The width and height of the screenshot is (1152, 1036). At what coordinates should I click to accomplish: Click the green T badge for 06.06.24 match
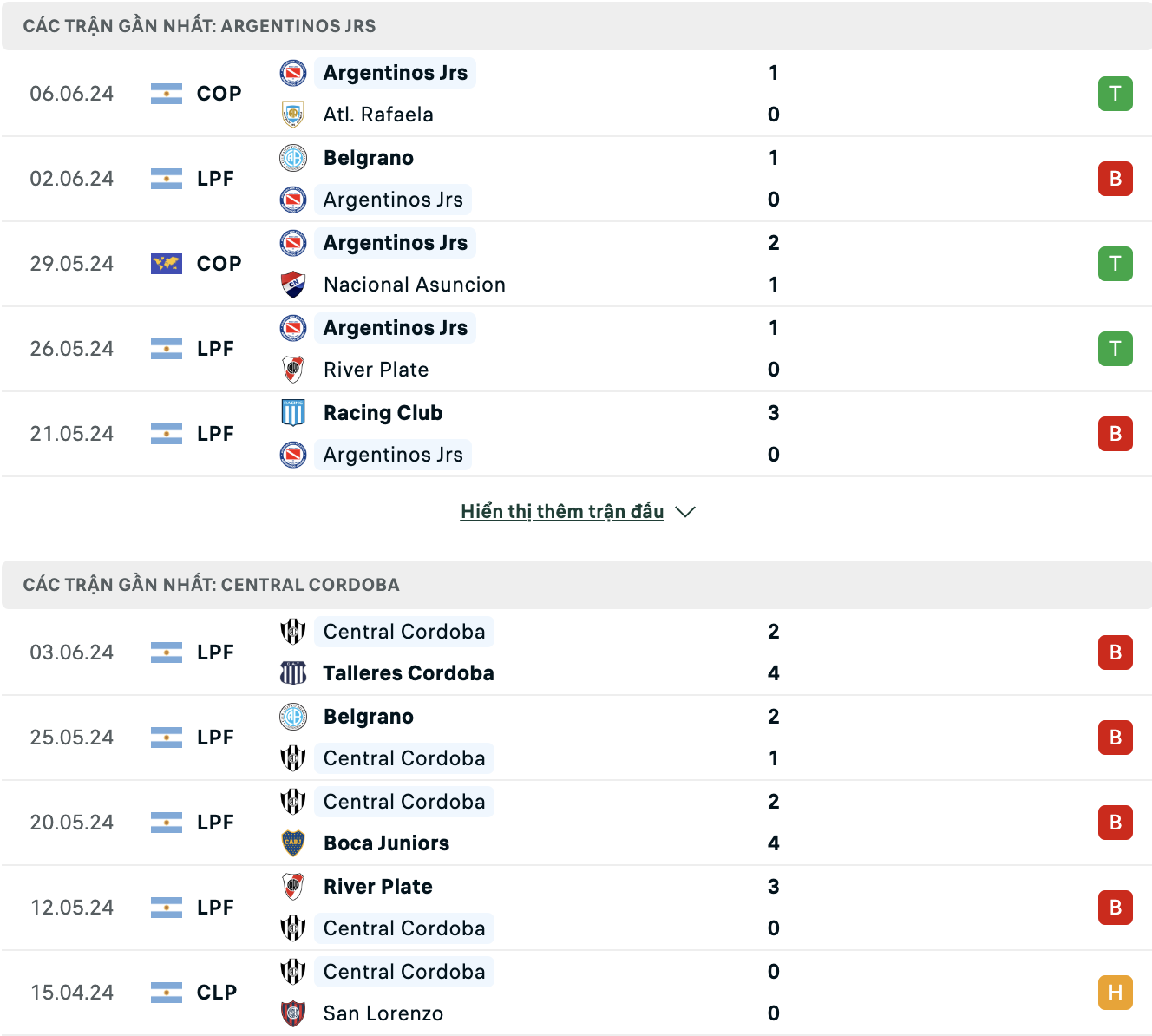pos(1116,94)
